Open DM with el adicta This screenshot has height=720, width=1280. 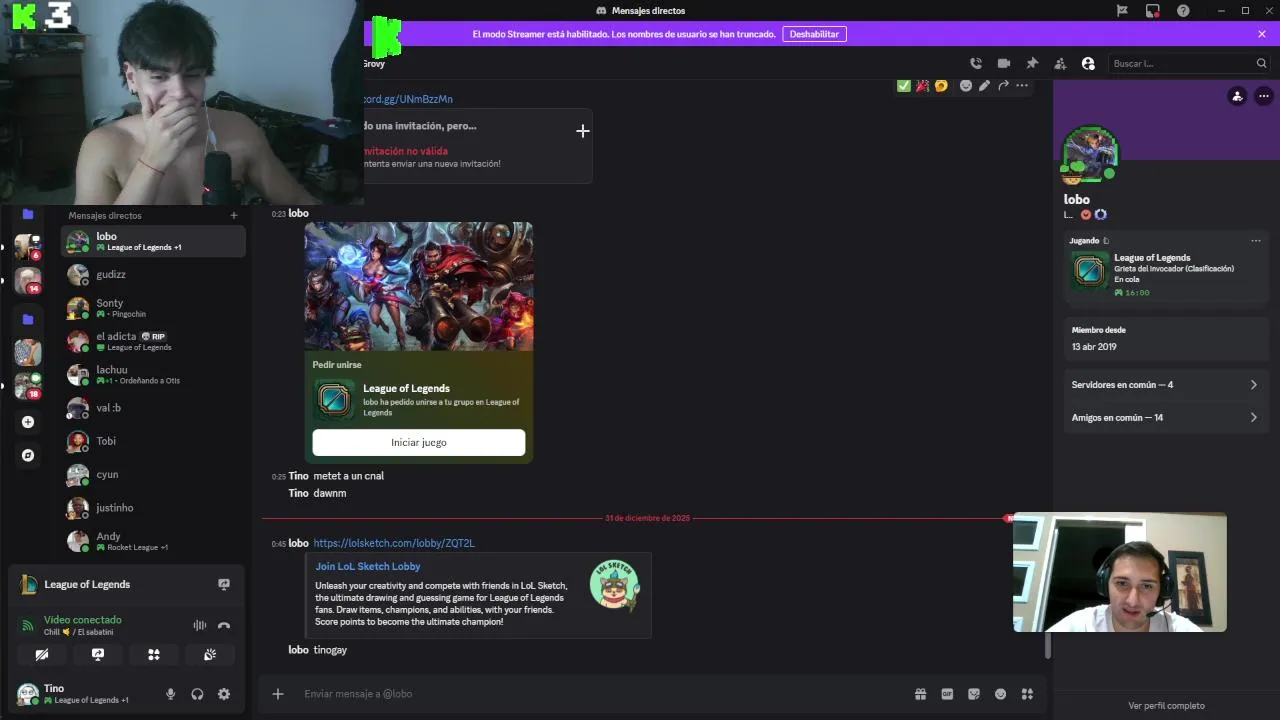tap(153, 341)
